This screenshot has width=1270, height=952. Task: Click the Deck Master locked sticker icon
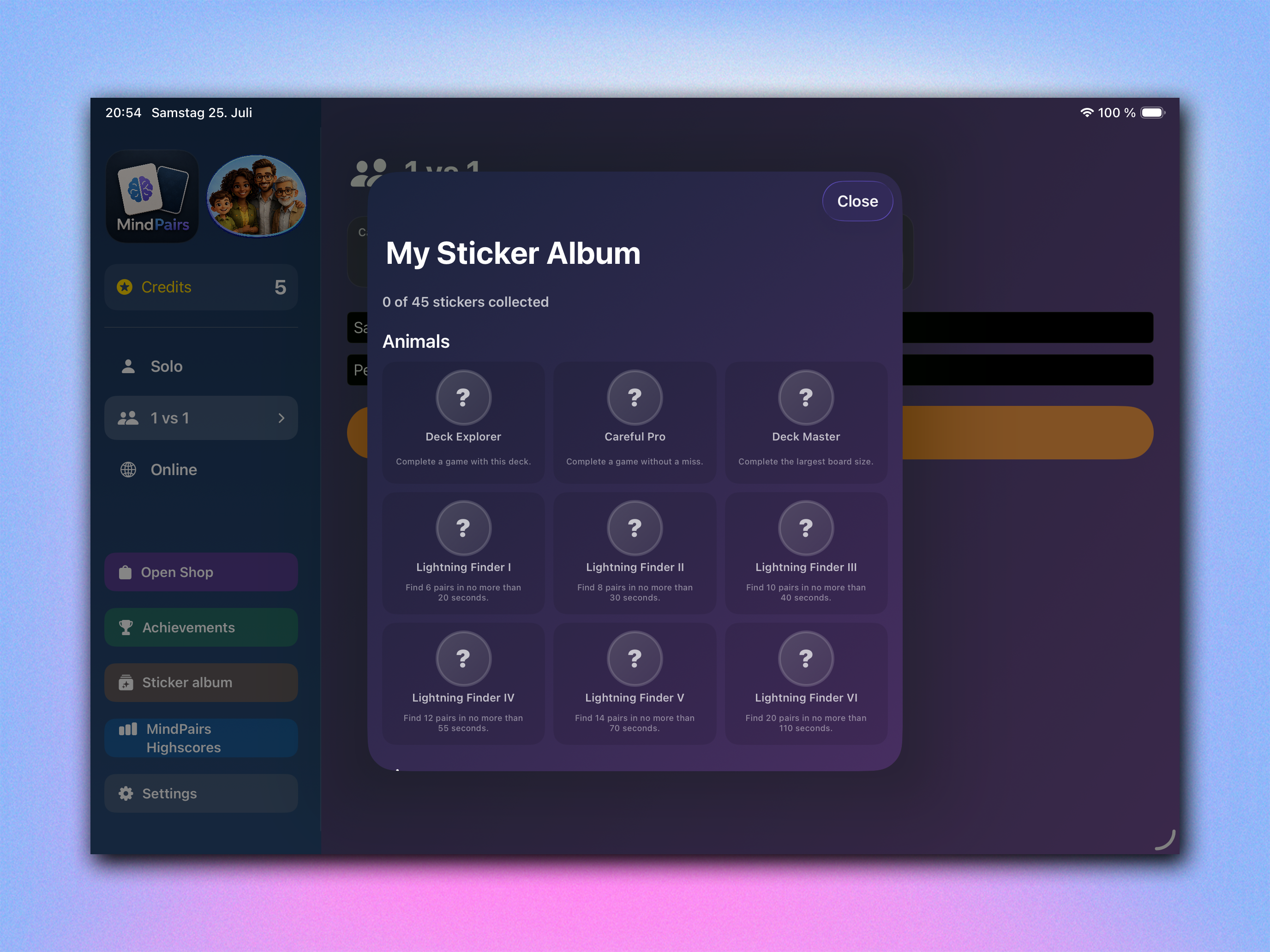[x=806, y=397]
